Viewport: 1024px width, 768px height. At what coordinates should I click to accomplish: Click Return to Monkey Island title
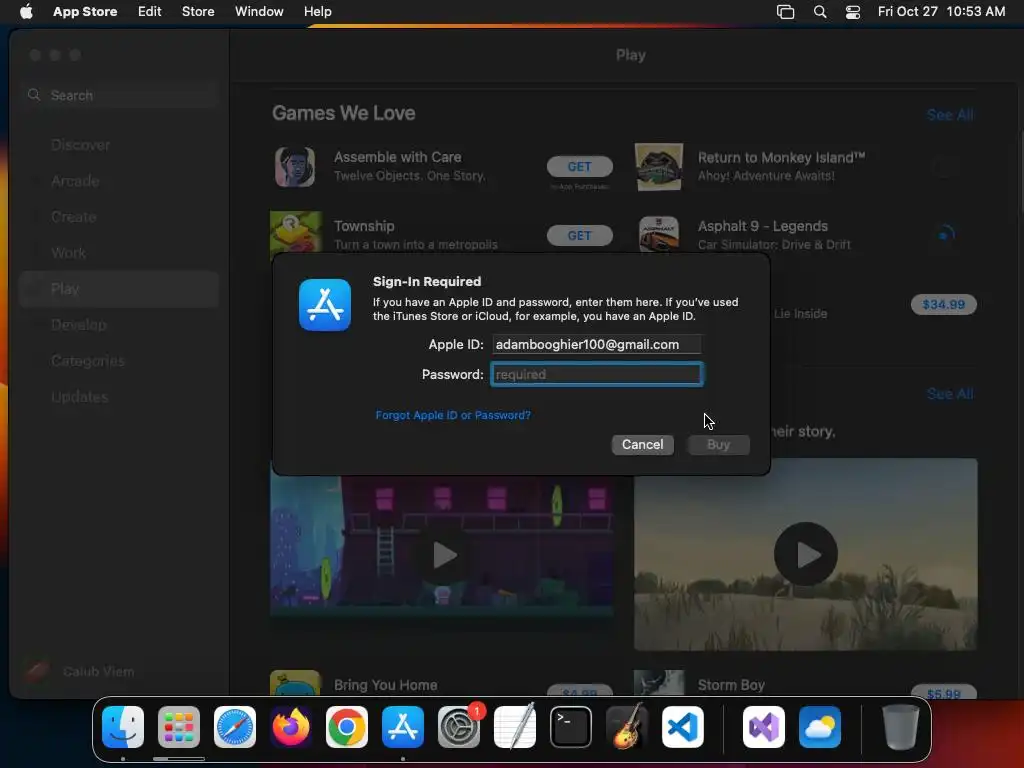point(781,157)
